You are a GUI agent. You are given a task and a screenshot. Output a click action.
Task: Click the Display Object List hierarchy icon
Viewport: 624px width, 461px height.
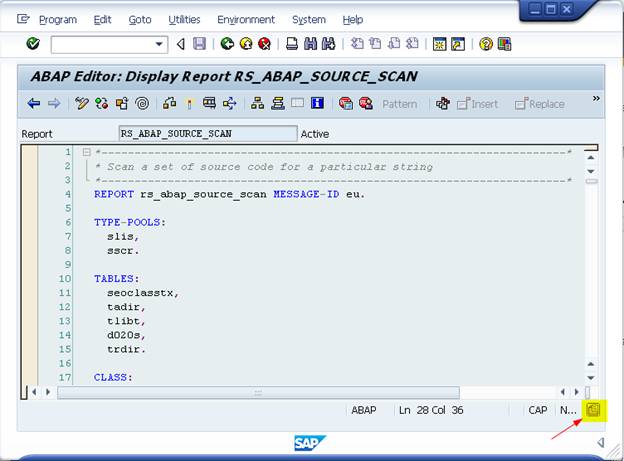(x=257, y=104)
